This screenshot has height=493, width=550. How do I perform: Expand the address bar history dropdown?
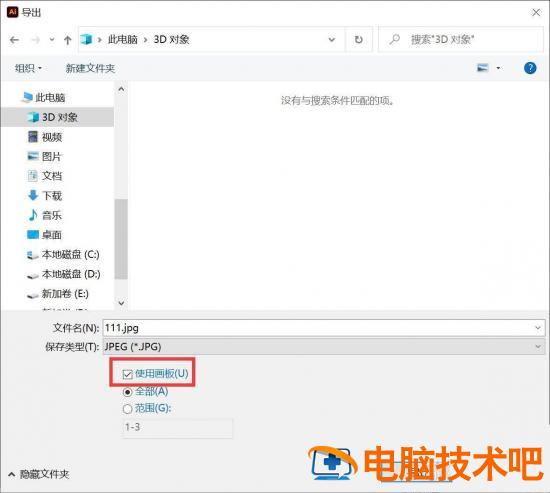click(331, 40)
